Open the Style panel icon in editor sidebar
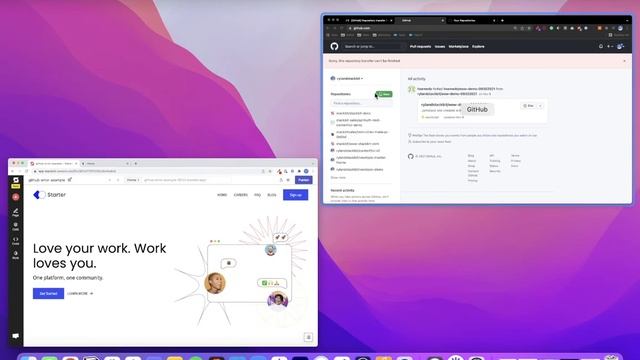 [16, 255]
